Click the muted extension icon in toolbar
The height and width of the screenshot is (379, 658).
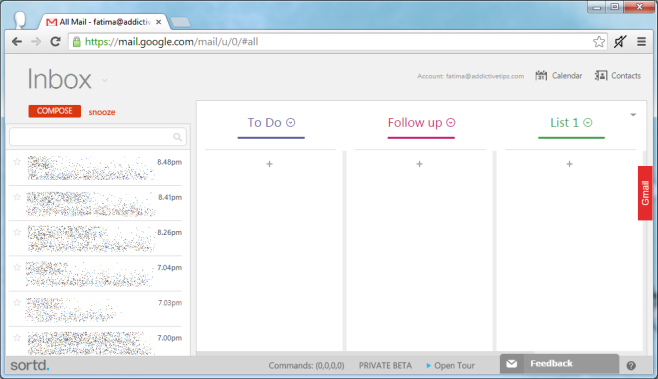[x=620, y=42]
